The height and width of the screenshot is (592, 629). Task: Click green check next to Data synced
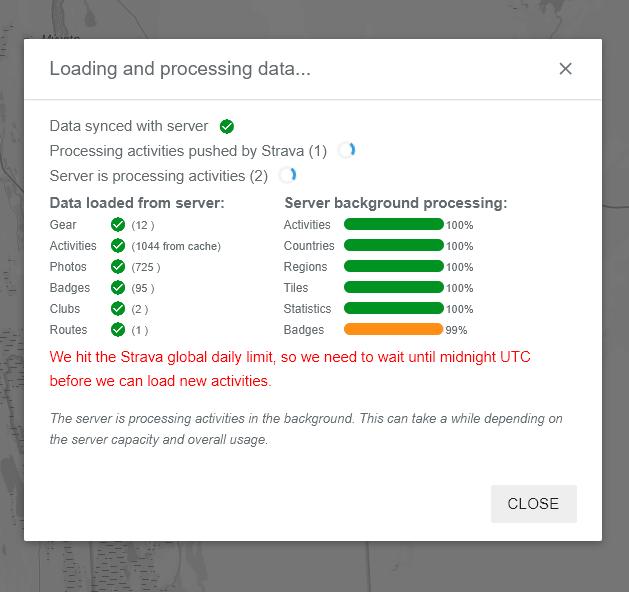click(x=227, y=126)
